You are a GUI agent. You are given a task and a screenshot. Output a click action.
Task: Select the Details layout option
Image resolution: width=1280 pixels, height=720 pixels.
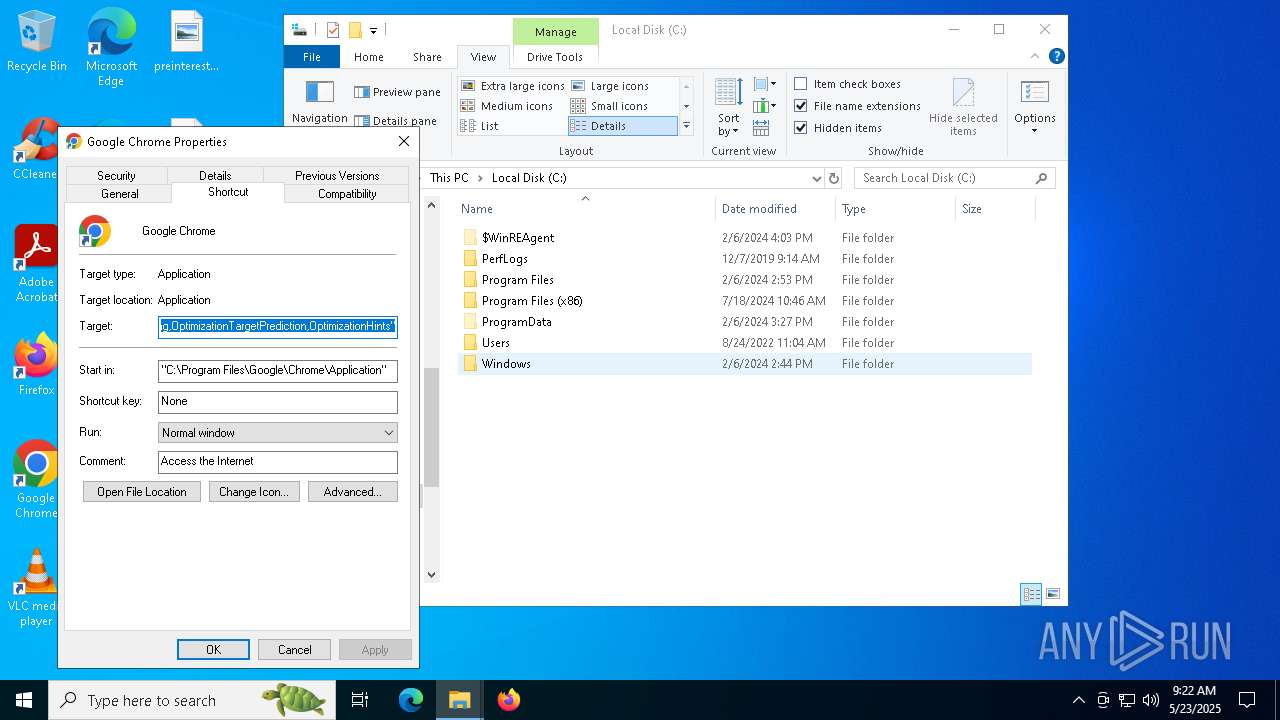(x=622, y=126)
